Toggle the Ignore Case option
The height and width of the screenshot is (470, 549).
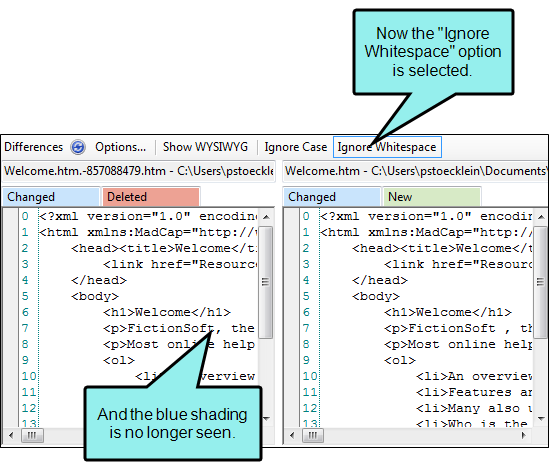(x=296, y=147)
